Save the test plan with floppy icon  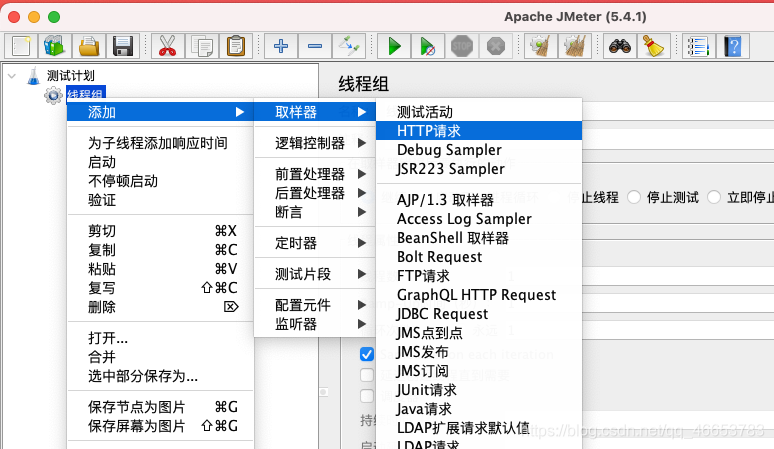122,46
